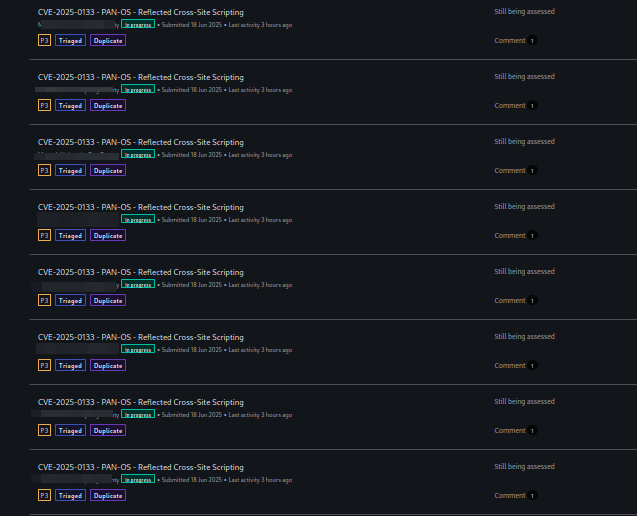Click 'Still being assessed' on the eighth submission

[x=524, y=466]
